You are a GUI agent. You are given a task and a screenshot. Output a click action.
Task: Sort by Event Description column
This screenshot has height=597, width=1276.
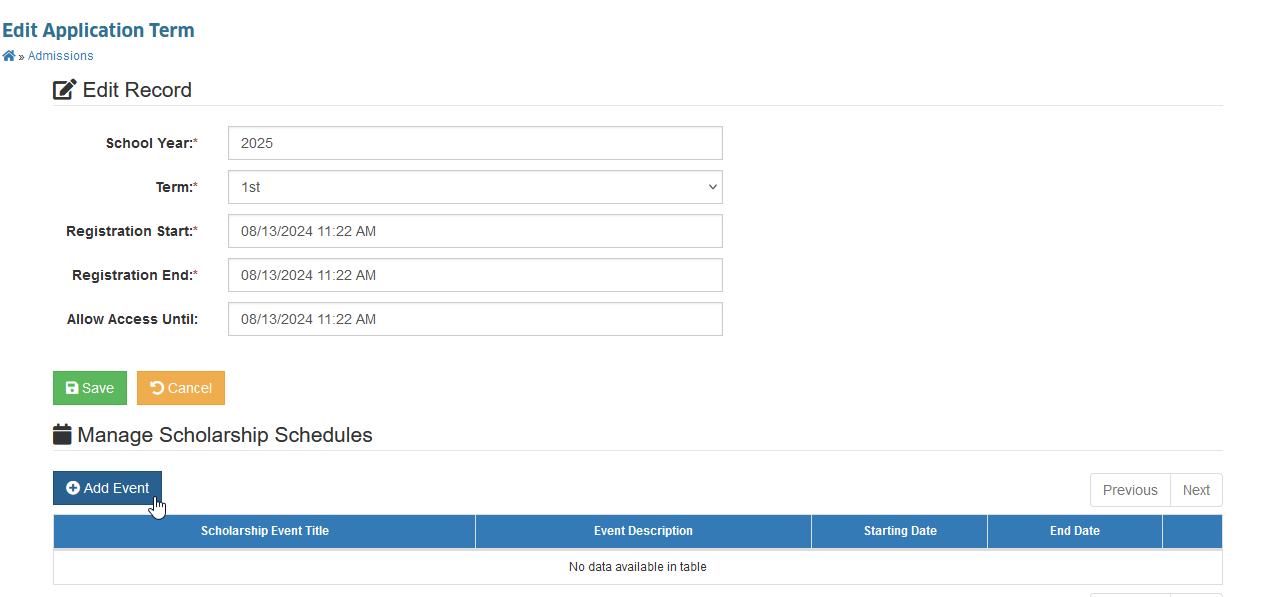click(643, 531)
